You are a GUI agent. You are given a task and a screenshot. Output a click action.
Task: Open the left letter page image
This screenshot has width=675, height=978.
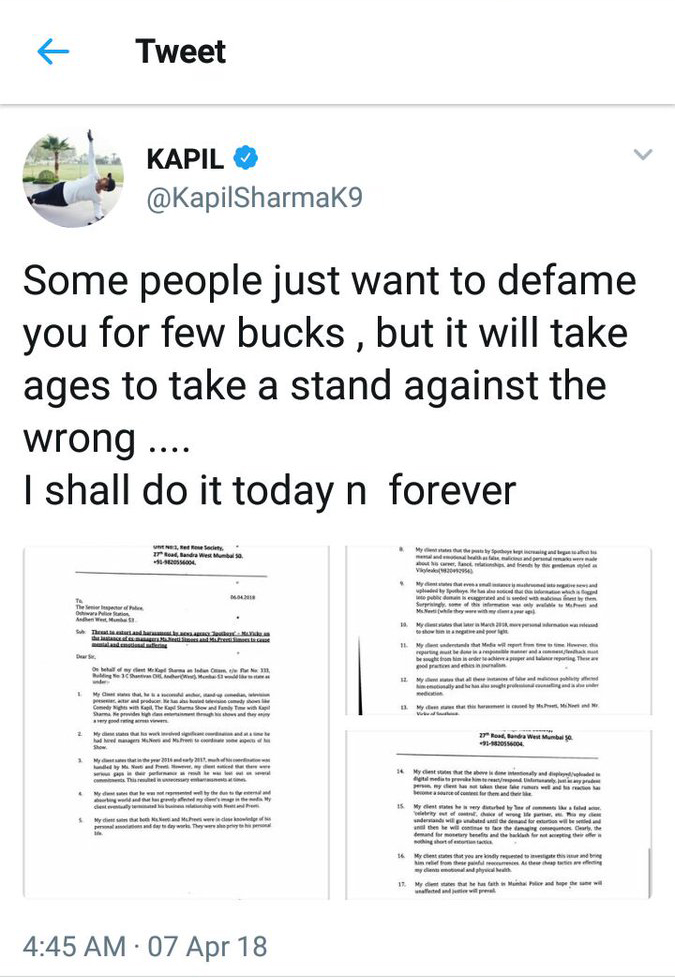click(176, 722)
